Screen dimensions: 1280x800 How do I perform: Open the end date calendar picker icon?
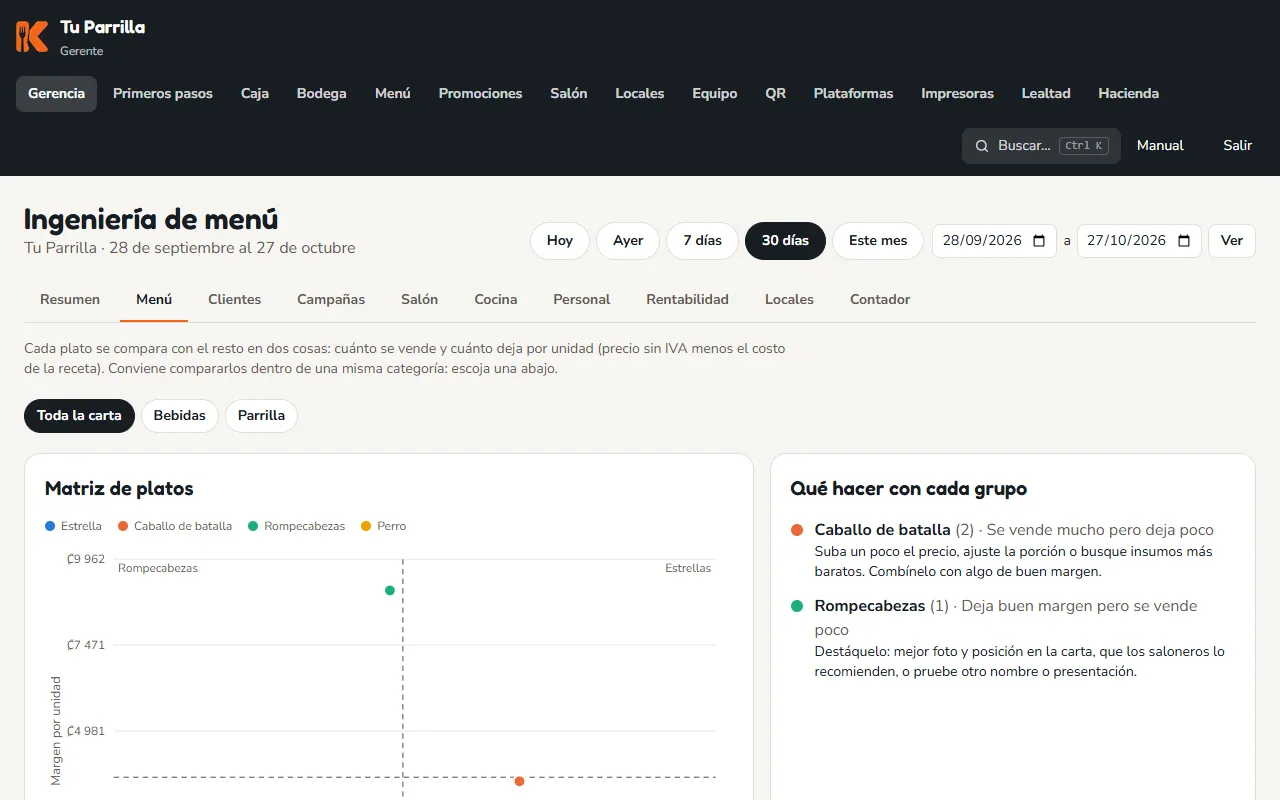click(x=1184, y=241)
